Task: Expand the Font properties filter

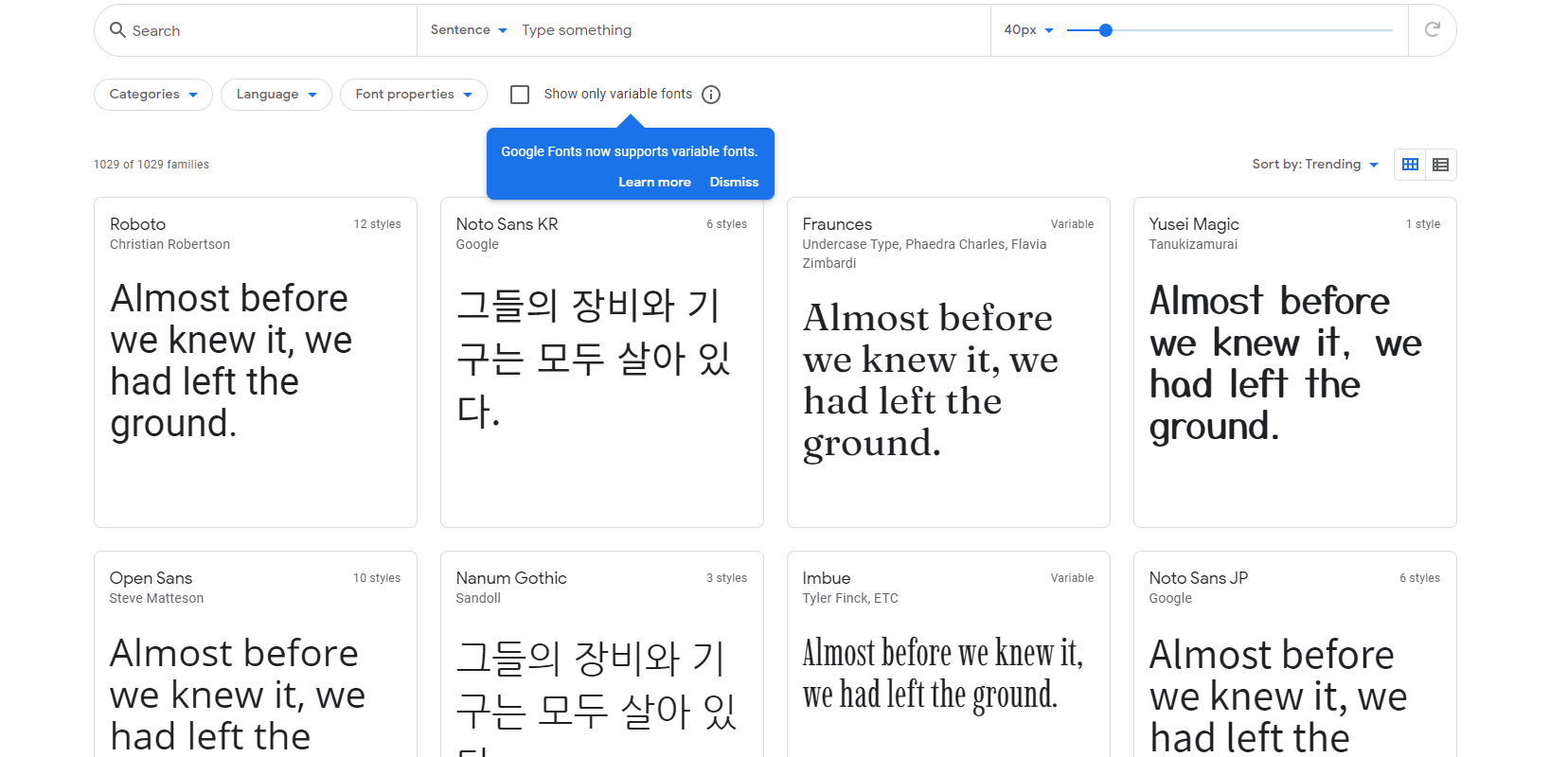Action: [x=414, y=95]
